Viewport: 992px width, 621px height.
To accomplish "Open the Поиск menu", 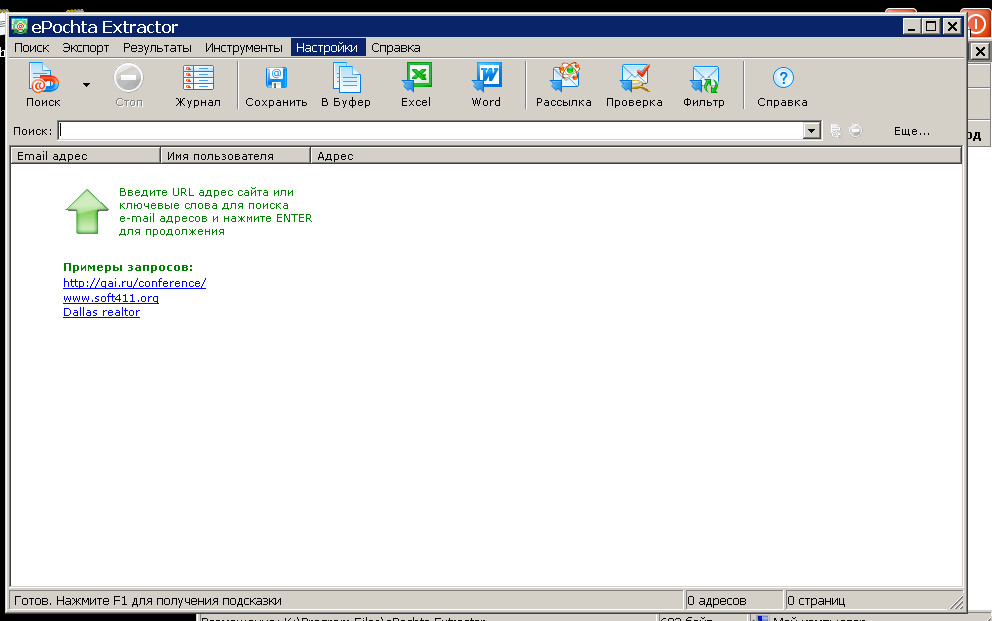I will (32, 47).
